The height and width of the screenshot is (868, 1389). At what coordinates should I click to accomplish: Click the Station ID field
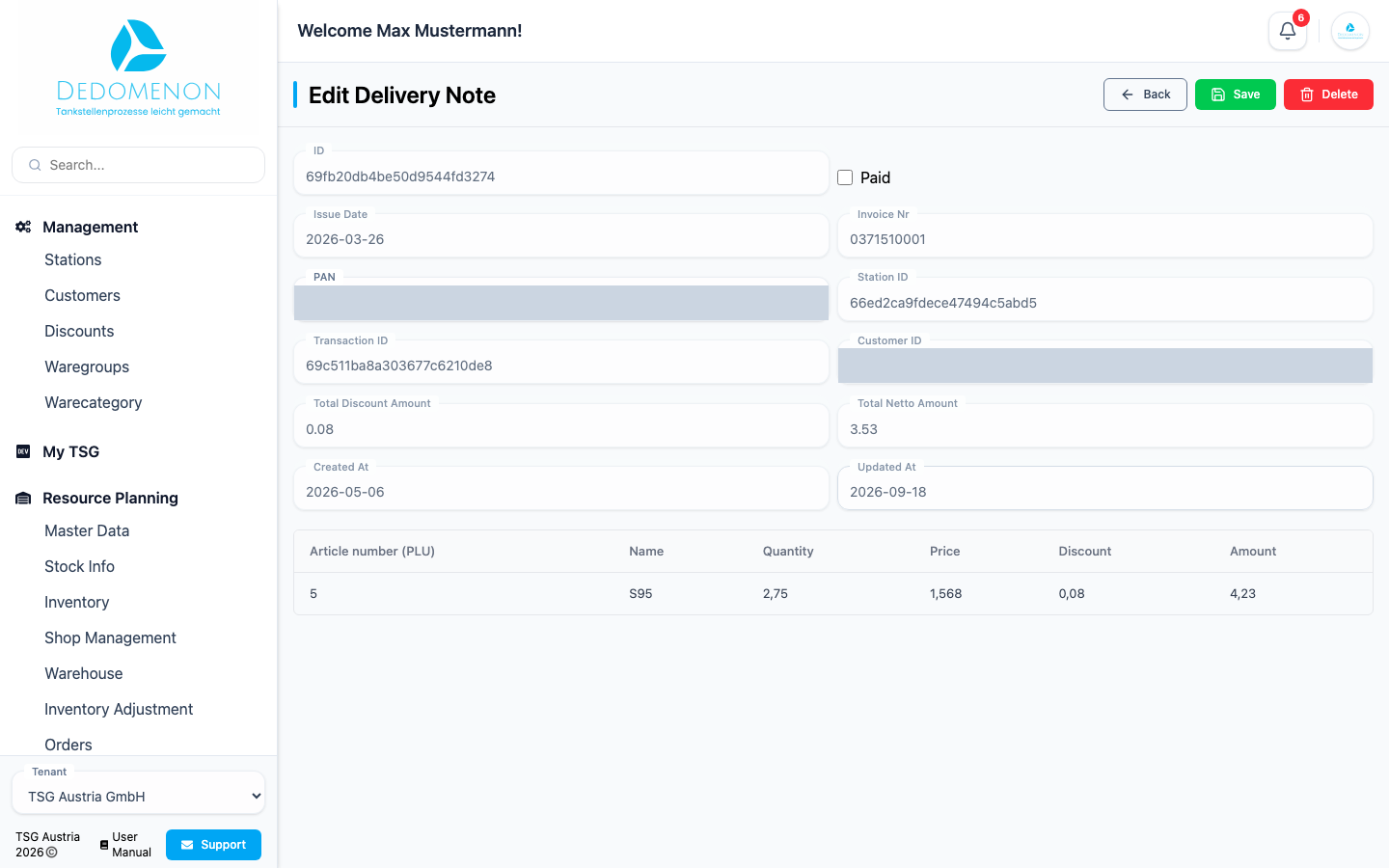tap(1105, 300)
